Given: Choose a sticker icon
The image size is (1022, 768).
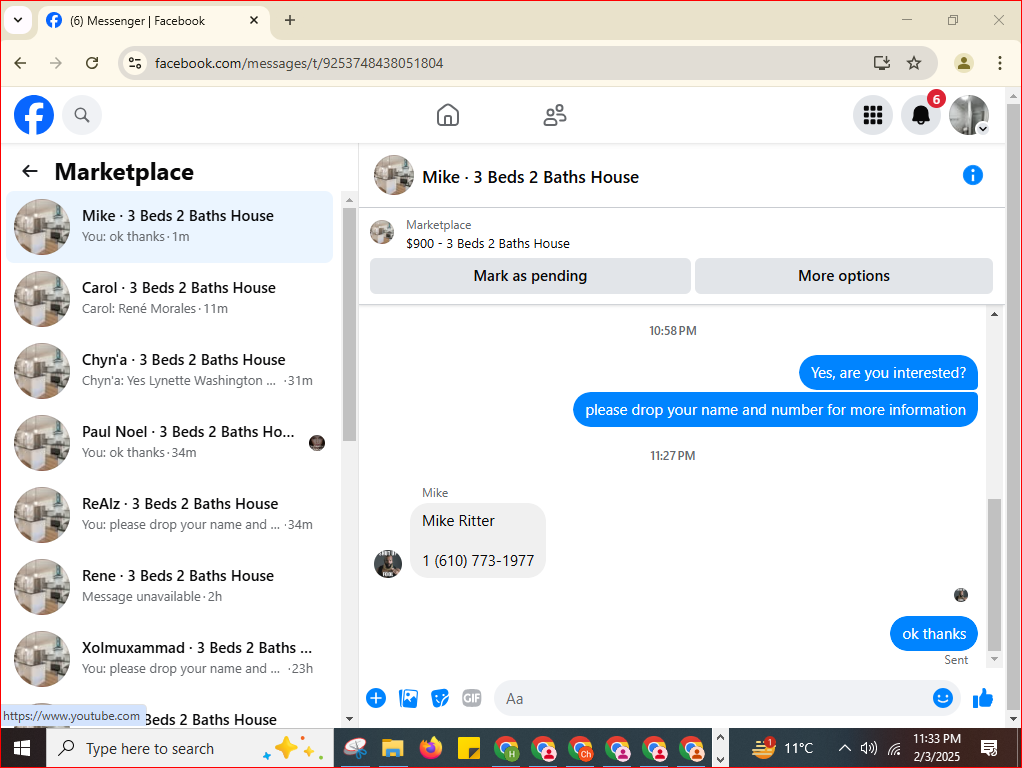Looking at the screenshot, I should tap(440, 698).
